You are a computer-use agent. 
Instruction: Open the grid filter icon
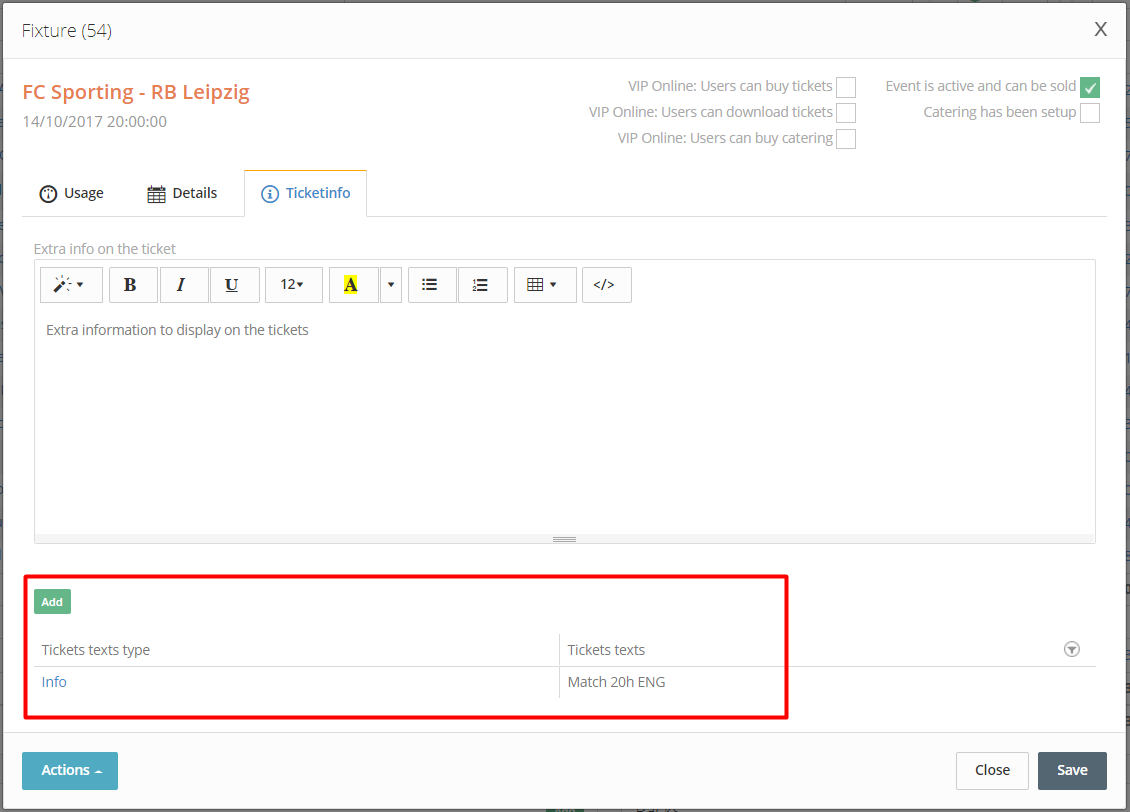click(1072, 649)
